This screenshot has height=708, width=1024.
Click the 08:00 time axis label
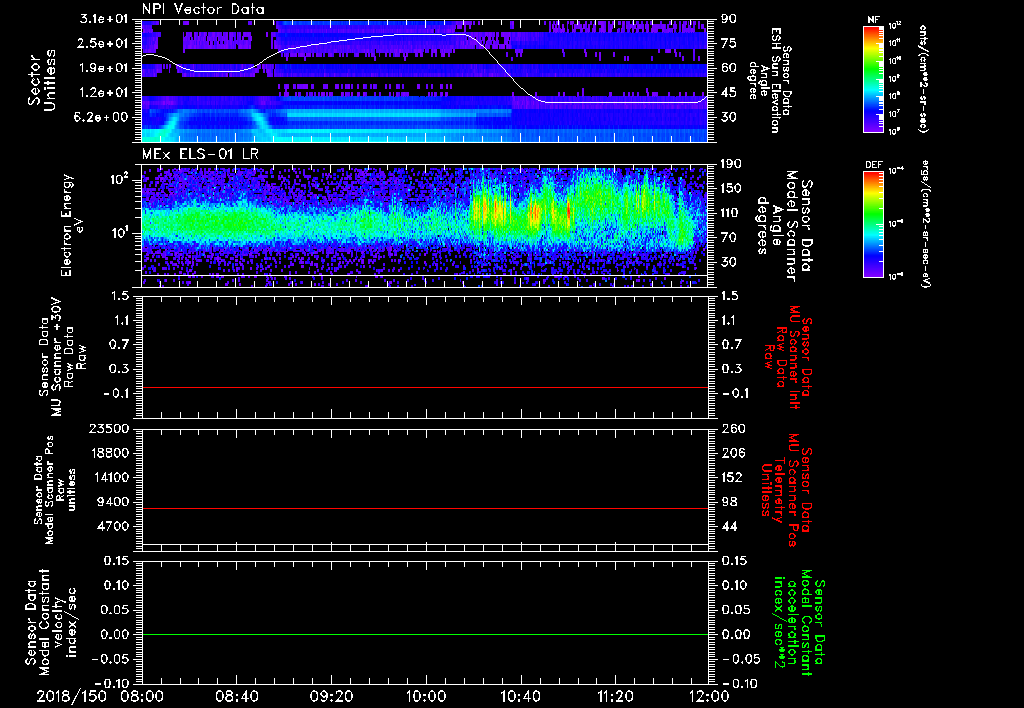coord(143,695)
